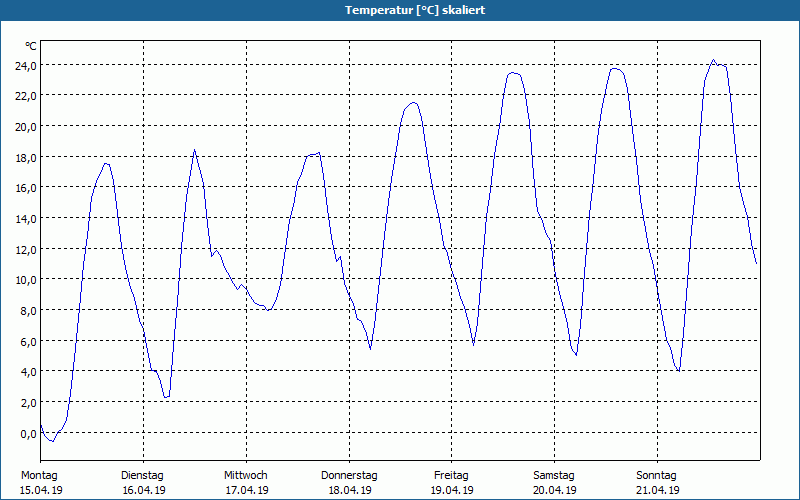Click the date 16.04.19

144,490
